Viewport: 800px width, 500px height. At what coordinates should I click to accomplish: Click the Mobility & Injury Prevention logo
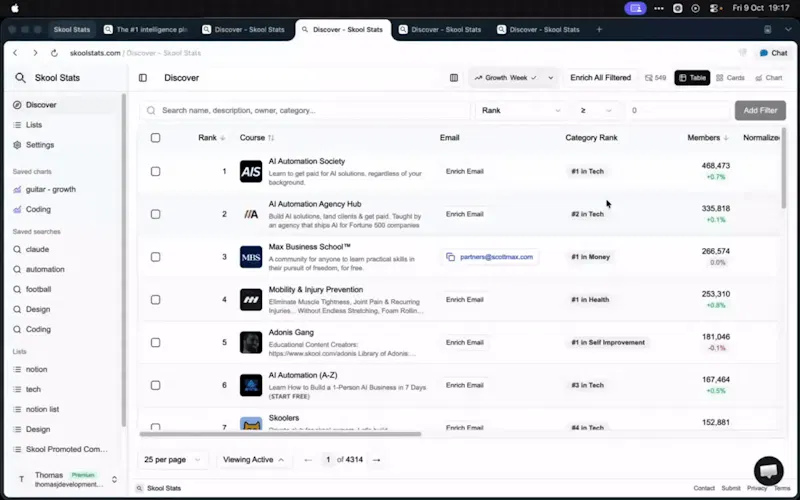pyautogui.click(x=251, y=299)
